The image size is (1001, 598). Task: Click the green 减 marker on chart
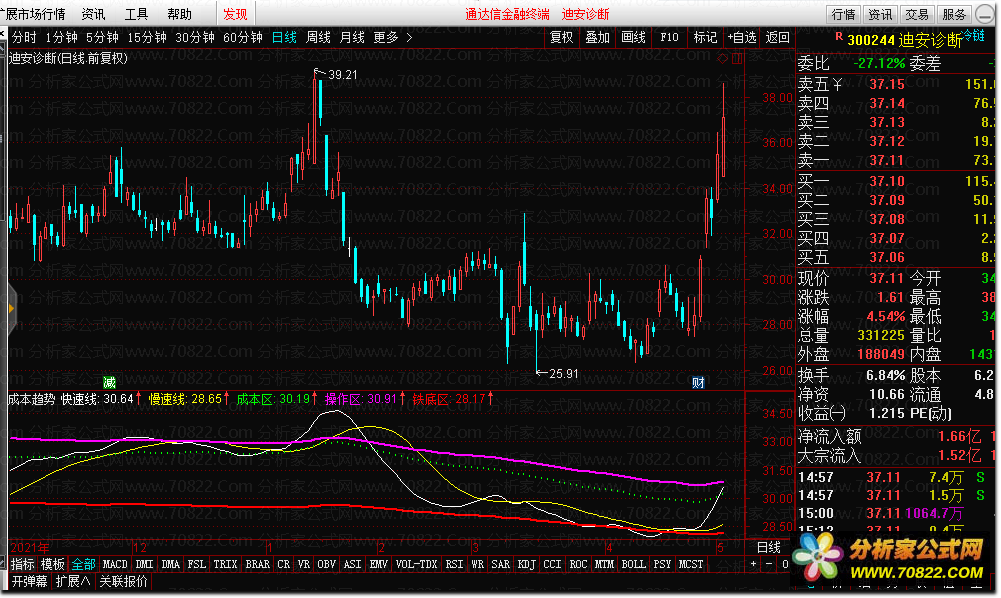110,382
